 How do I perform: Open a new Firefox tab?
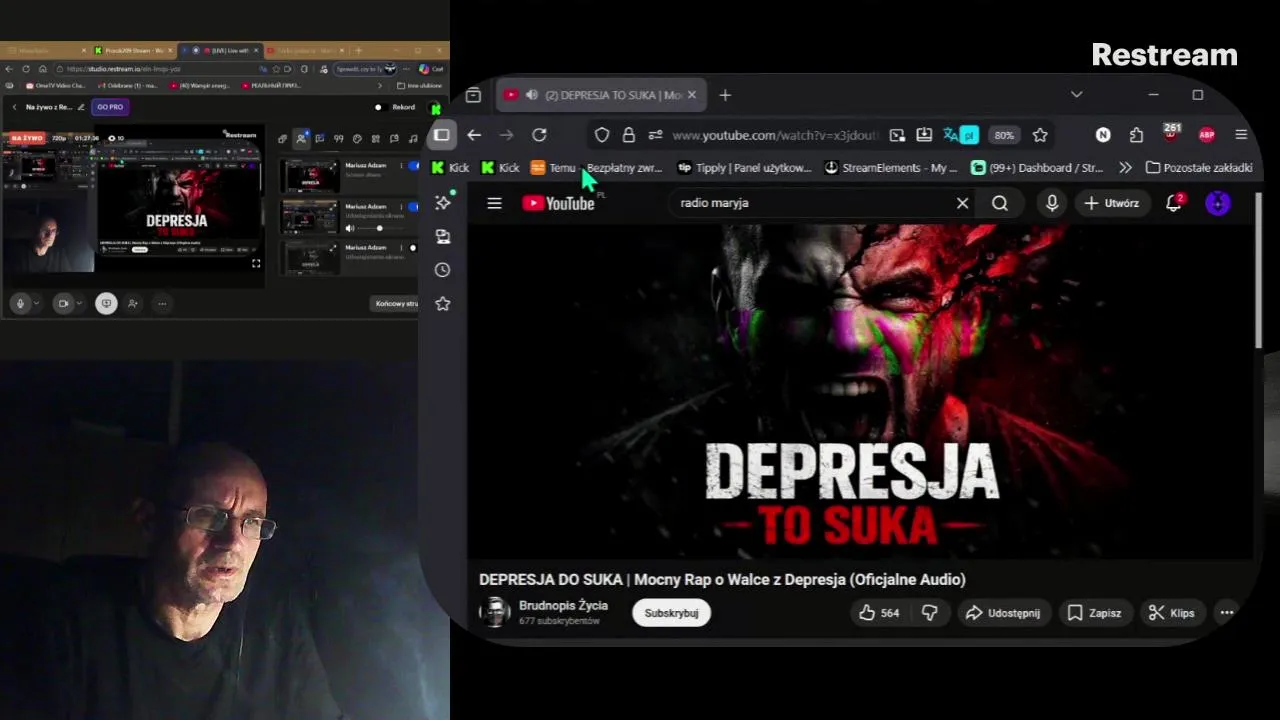pyautogui.click(x=725, y=95)
